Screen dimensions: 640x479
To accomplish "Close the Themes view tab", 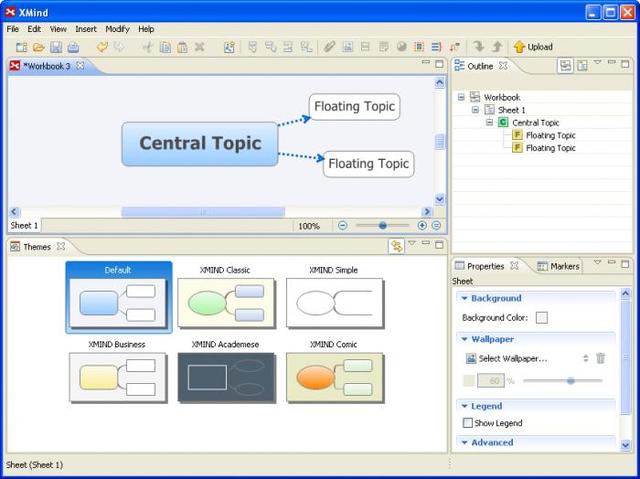I will click(x=61, y=246).
